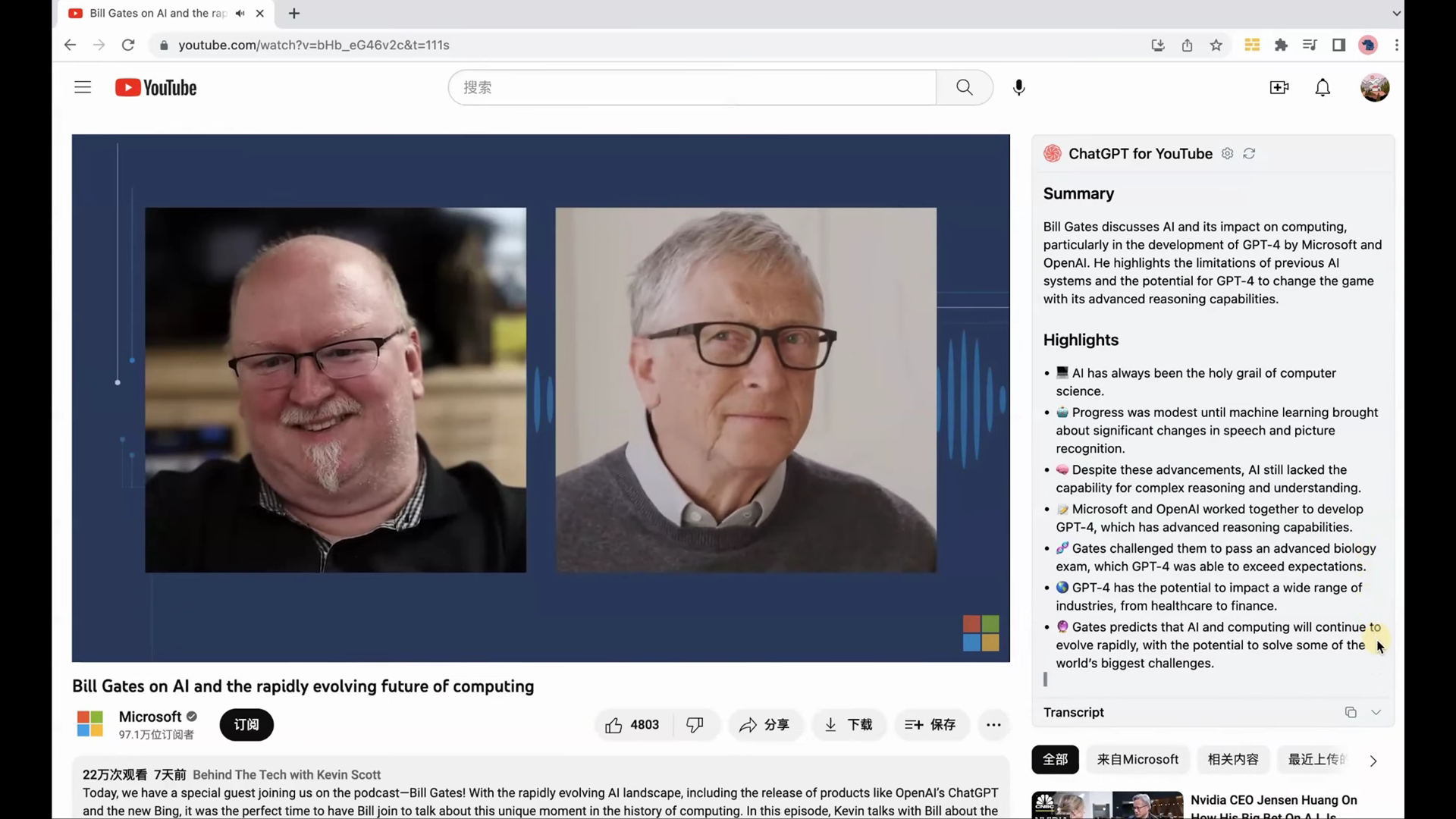Mute the playing tab's audio icon
This screenshot has height=819, width=1456.
tap(240, 13)
